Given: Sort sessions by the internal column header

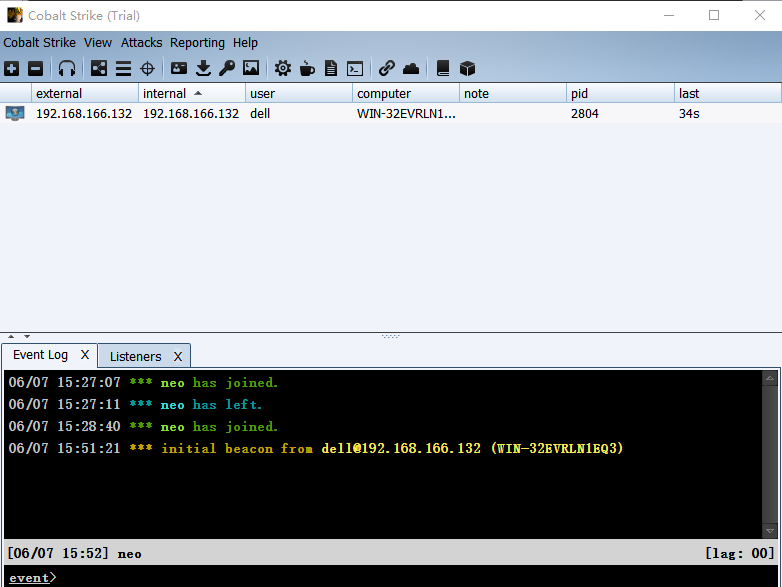Looking at the screenshot, I should click(191, 93).
